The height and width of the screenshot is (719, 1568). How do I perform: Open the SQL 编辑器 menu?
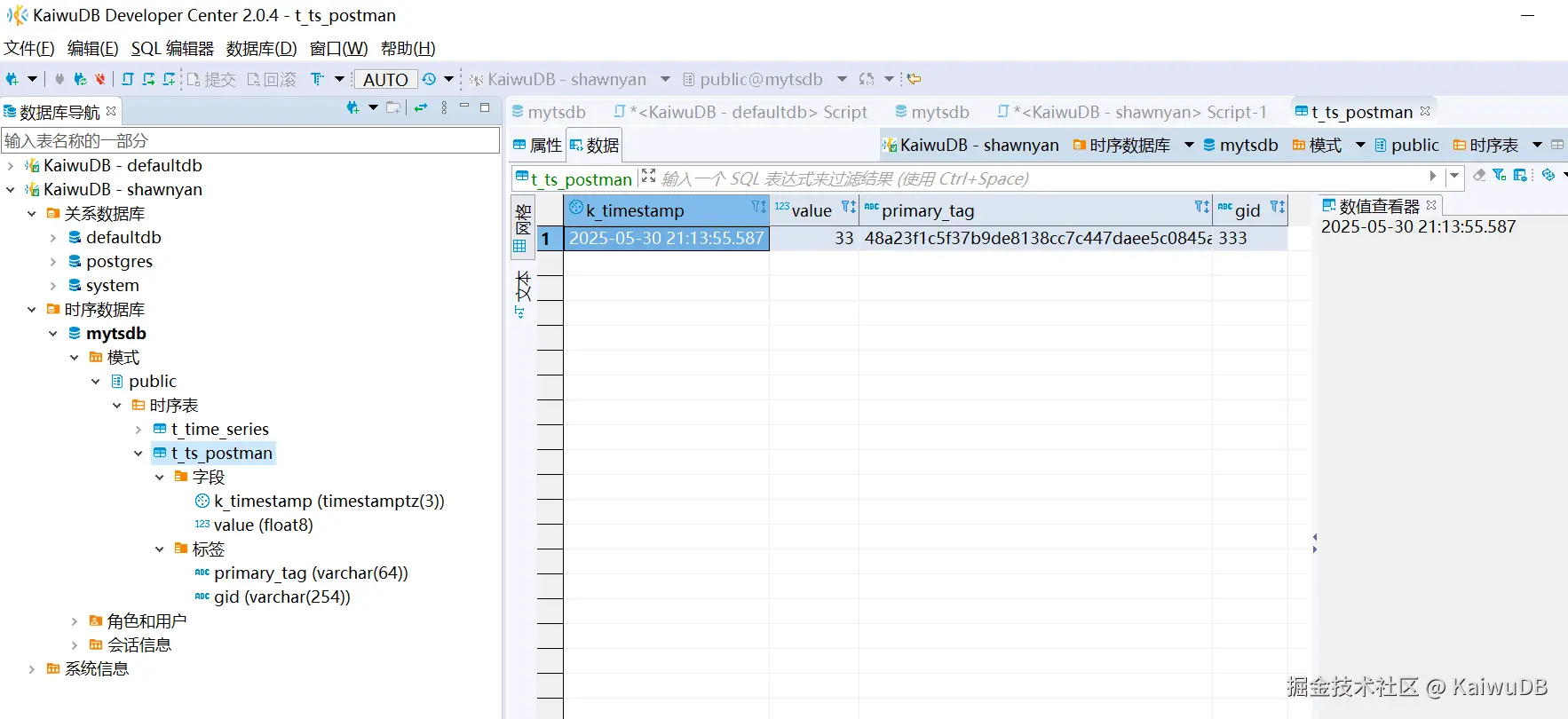pyautogui.click(x=172, y=48)
